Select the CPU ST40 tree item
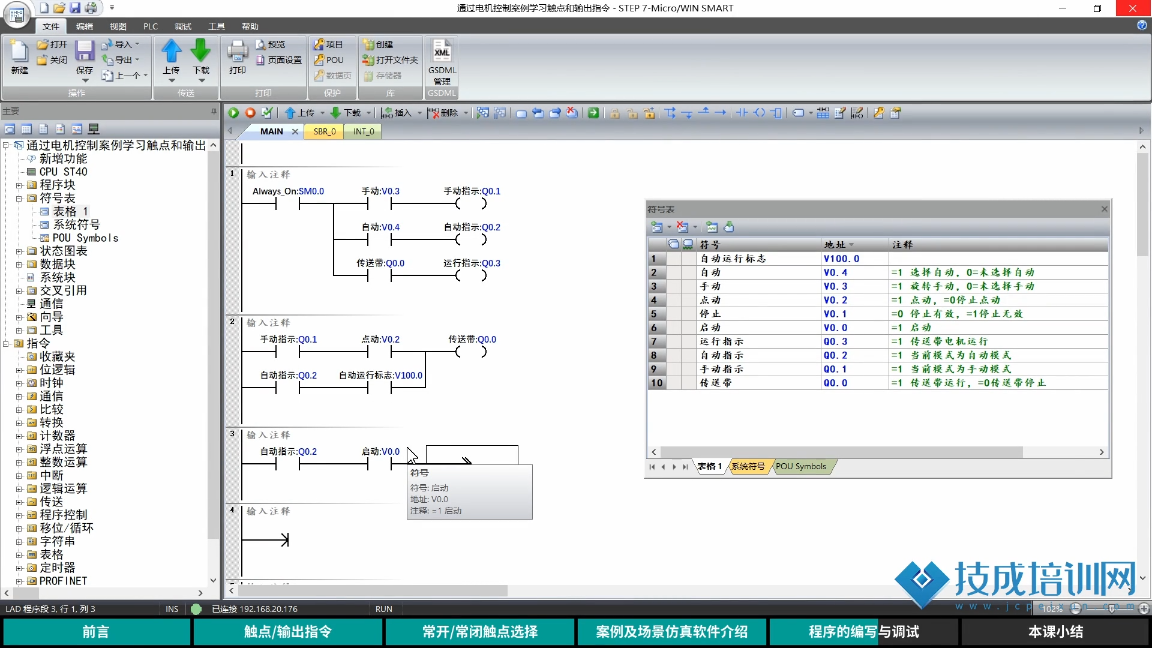Screen dimensions: 1152x648 (63, 172)
